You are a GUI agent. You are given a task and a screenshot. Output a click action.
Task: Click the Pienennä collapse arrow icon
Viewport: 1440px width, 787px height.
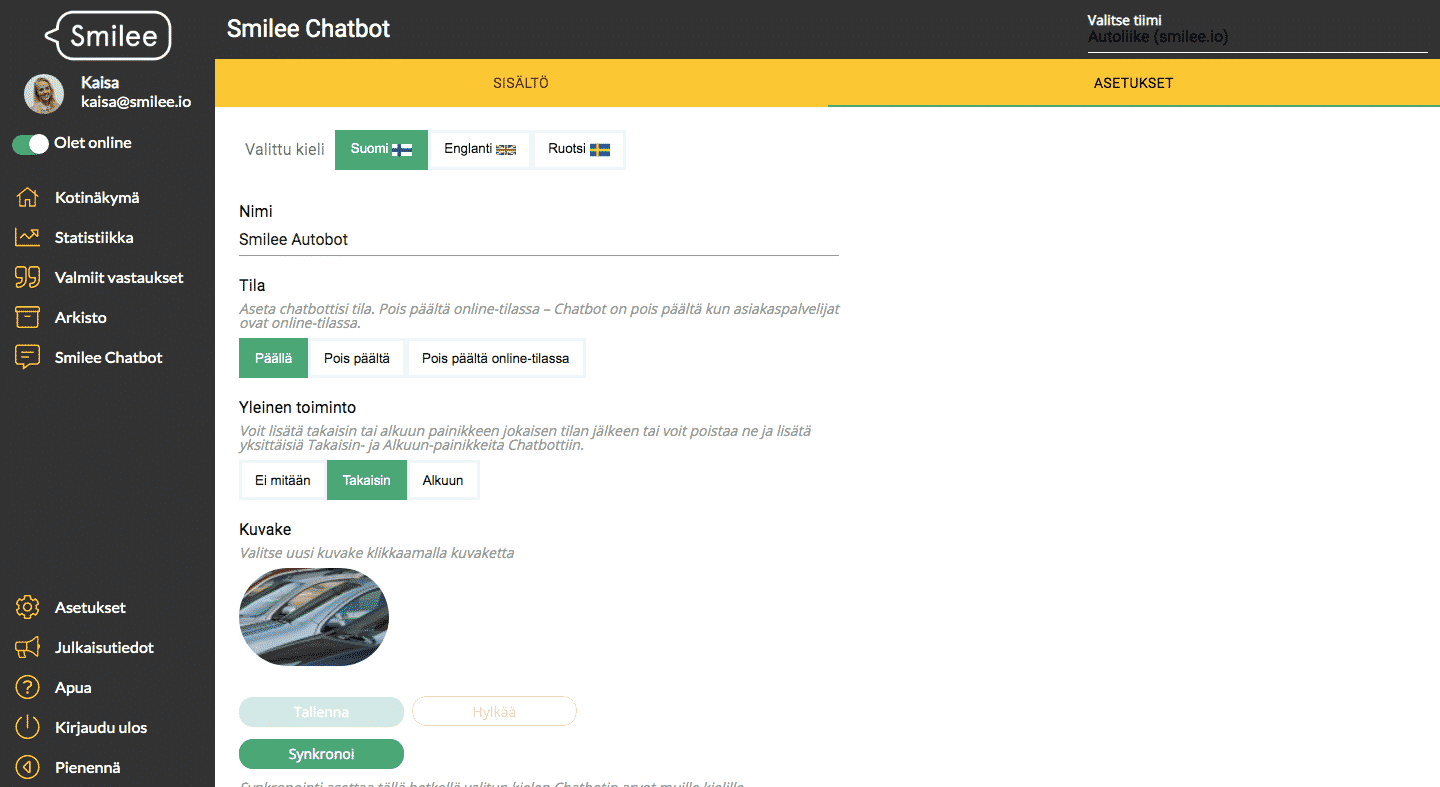pos(27,768)
